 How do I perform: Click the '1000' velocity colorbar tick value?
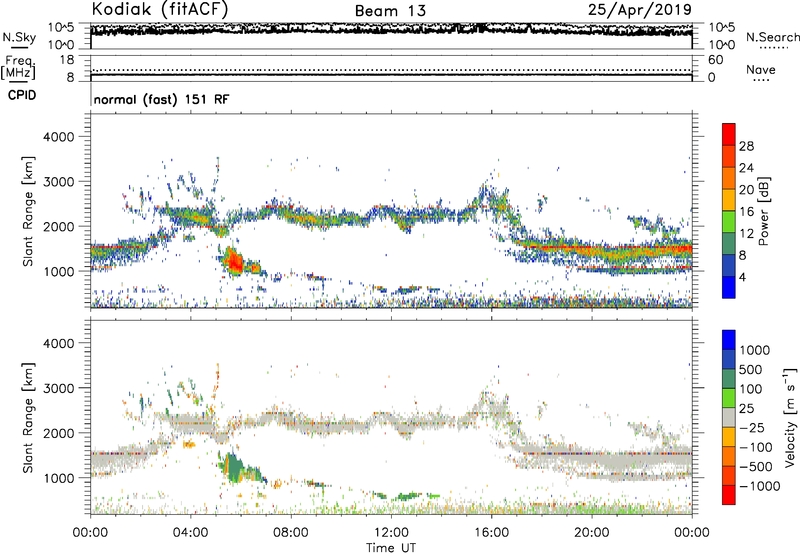[755, 350]
